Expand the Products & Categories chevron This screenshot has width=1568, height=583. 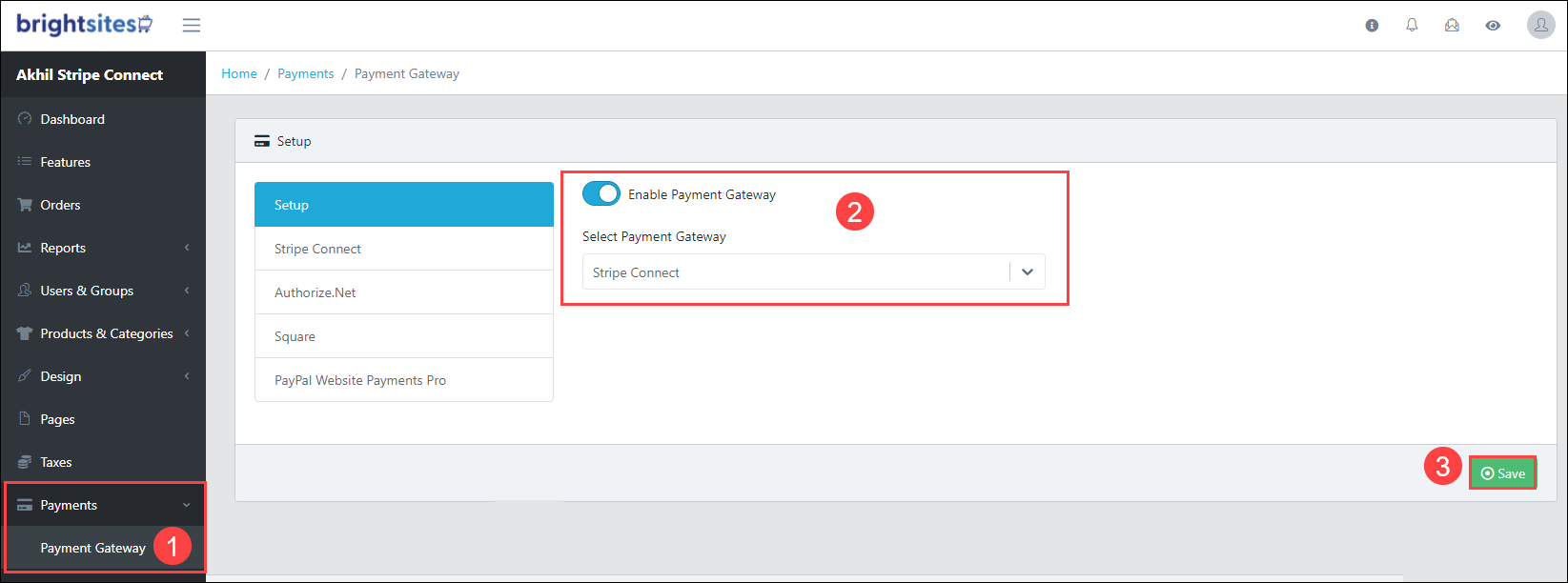(x=187, y=333)
